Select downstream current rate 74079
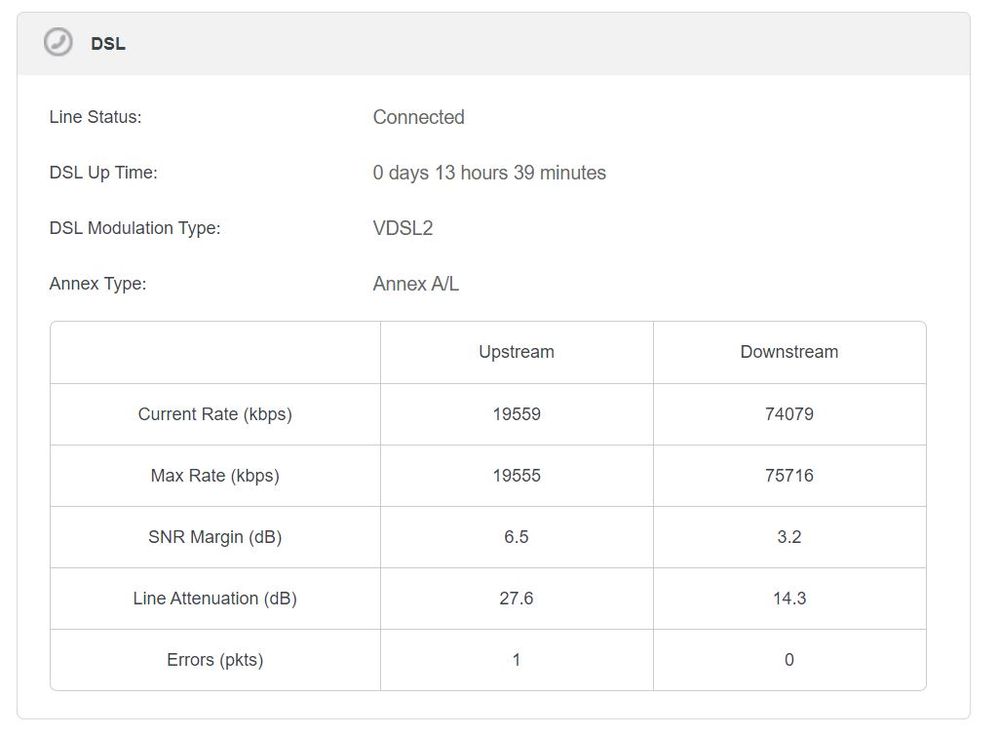 tap(789, 414)
